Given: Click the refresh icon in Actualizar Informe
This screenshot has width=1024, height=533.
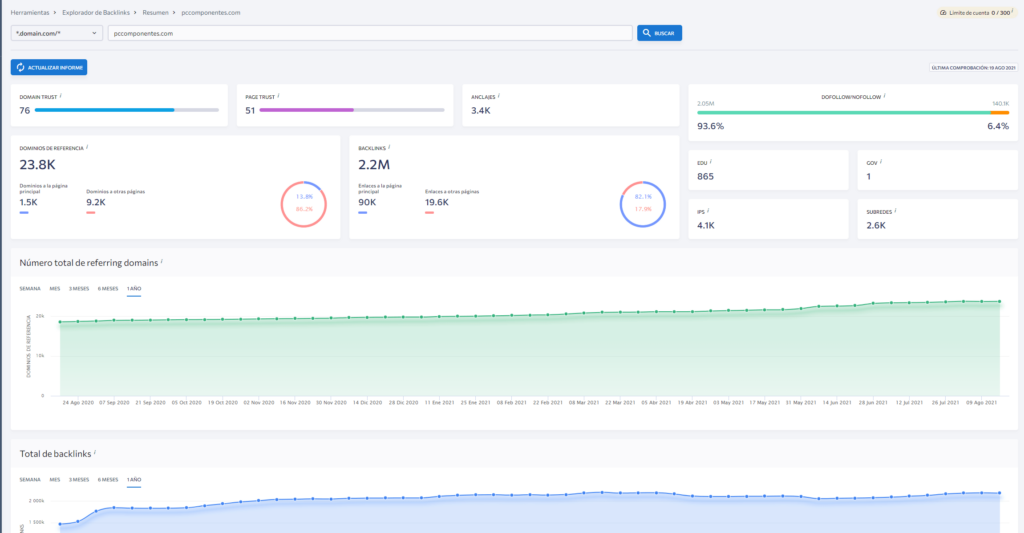Looking at the screenshot, I should click(20, 67).
